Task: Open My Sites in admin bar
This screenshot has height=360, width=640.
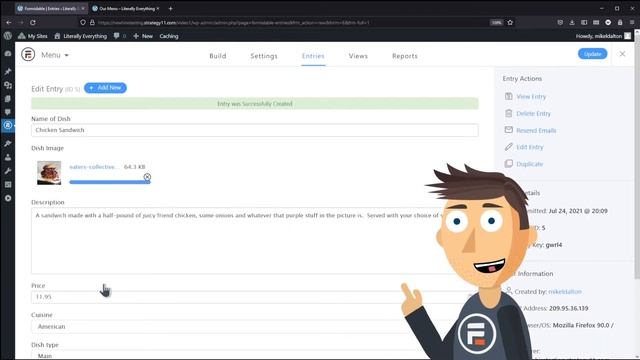Action: 33,36
